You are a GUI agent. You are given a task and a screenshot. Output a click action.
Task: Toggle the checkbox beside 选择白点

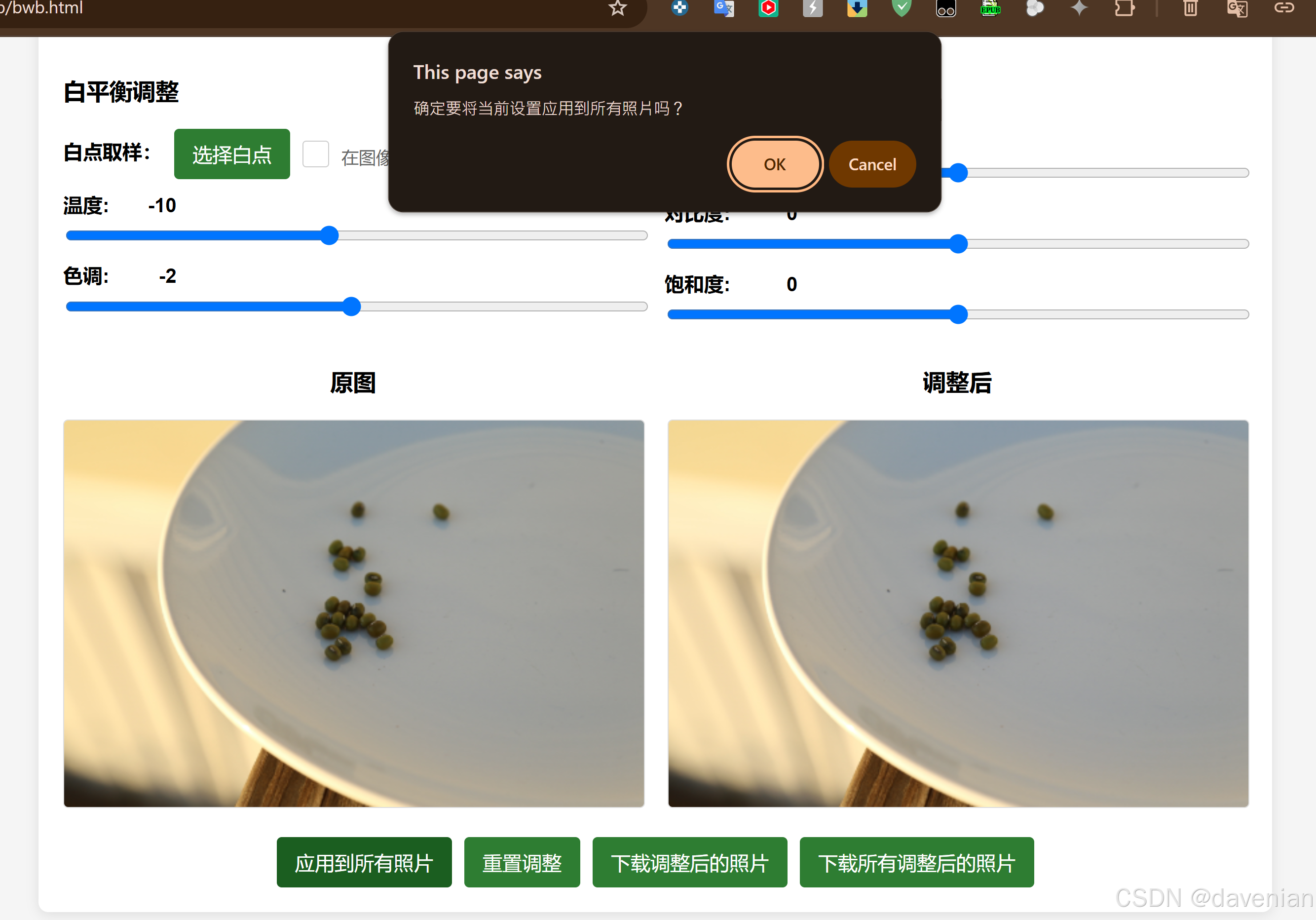315,154
